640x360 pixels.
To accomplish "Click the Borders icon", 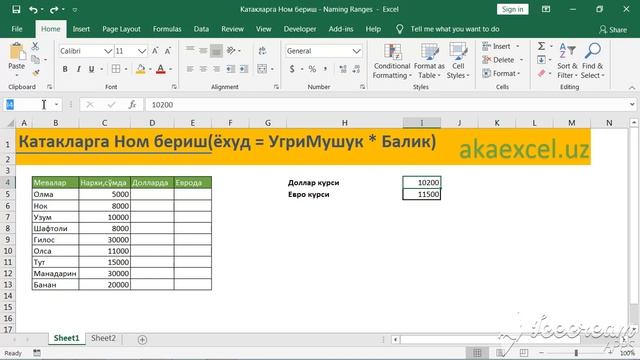I will (x=116, y=69).
